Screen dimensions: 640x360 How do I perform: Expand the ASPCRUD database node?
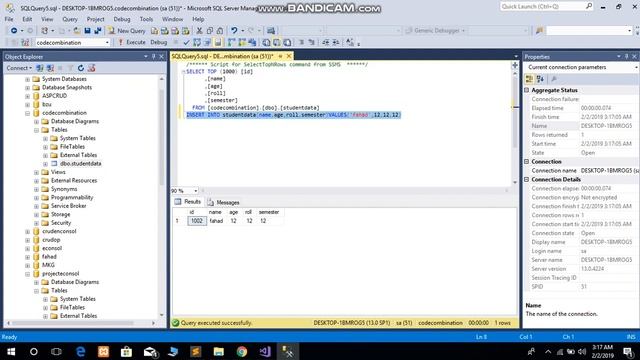point(27,96)
